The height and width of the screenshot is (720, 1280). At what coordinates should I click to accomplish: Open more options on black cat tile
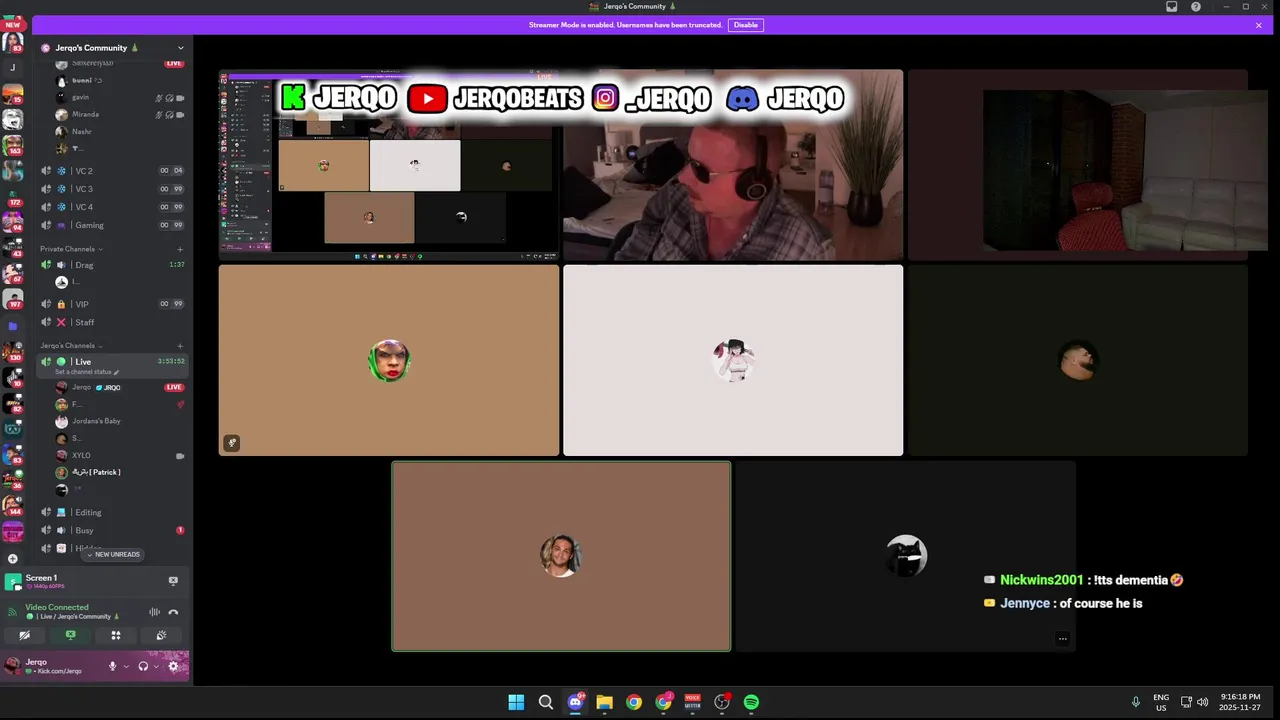coord(1062,638)
